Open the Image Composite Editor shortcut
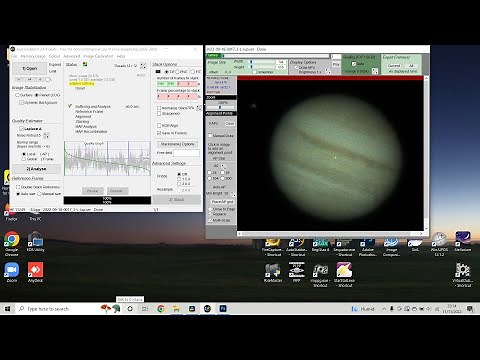This screenshot has width=480, height=360. click(391, 247)
